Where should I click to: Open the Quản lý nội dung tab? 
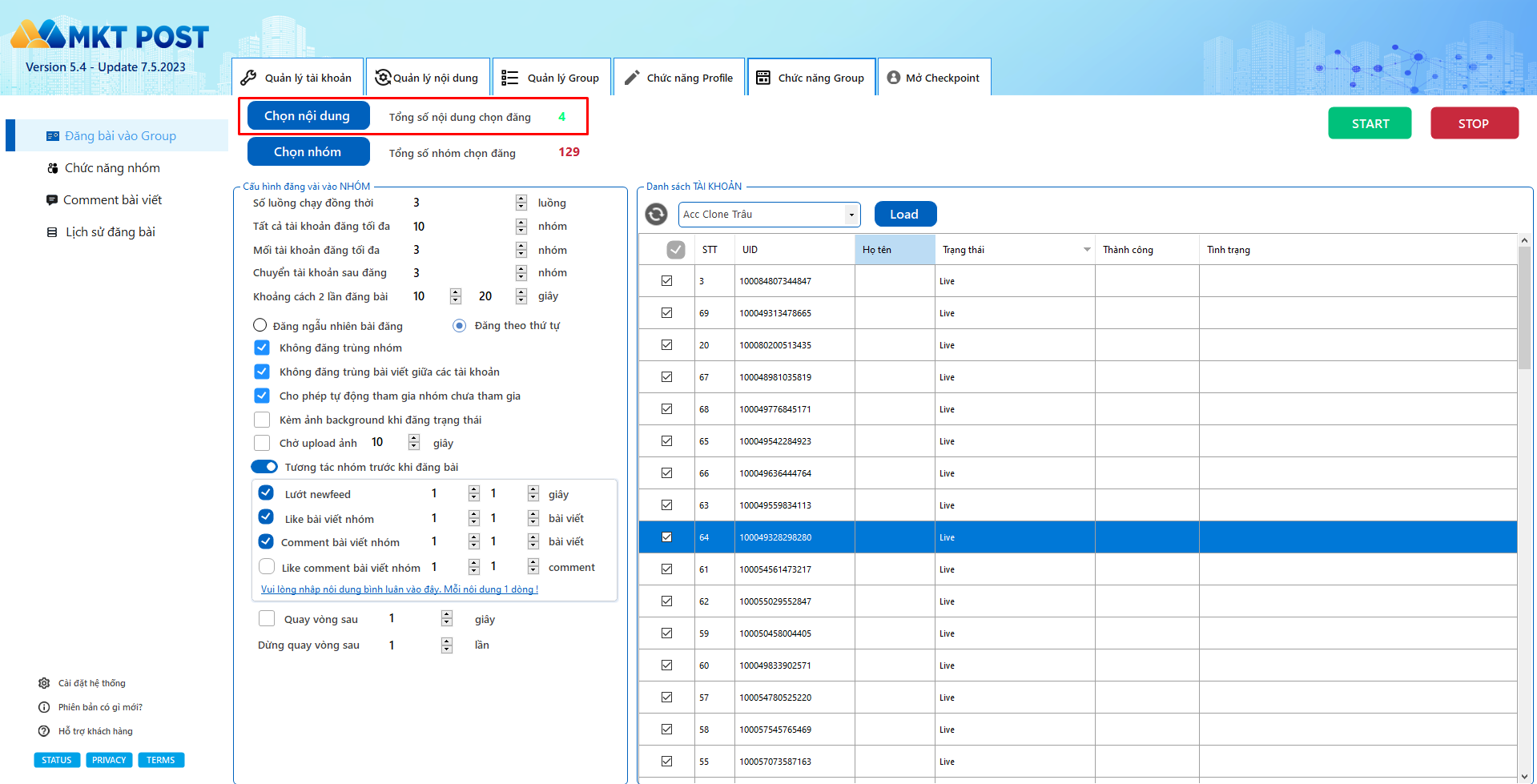point(428,77)
